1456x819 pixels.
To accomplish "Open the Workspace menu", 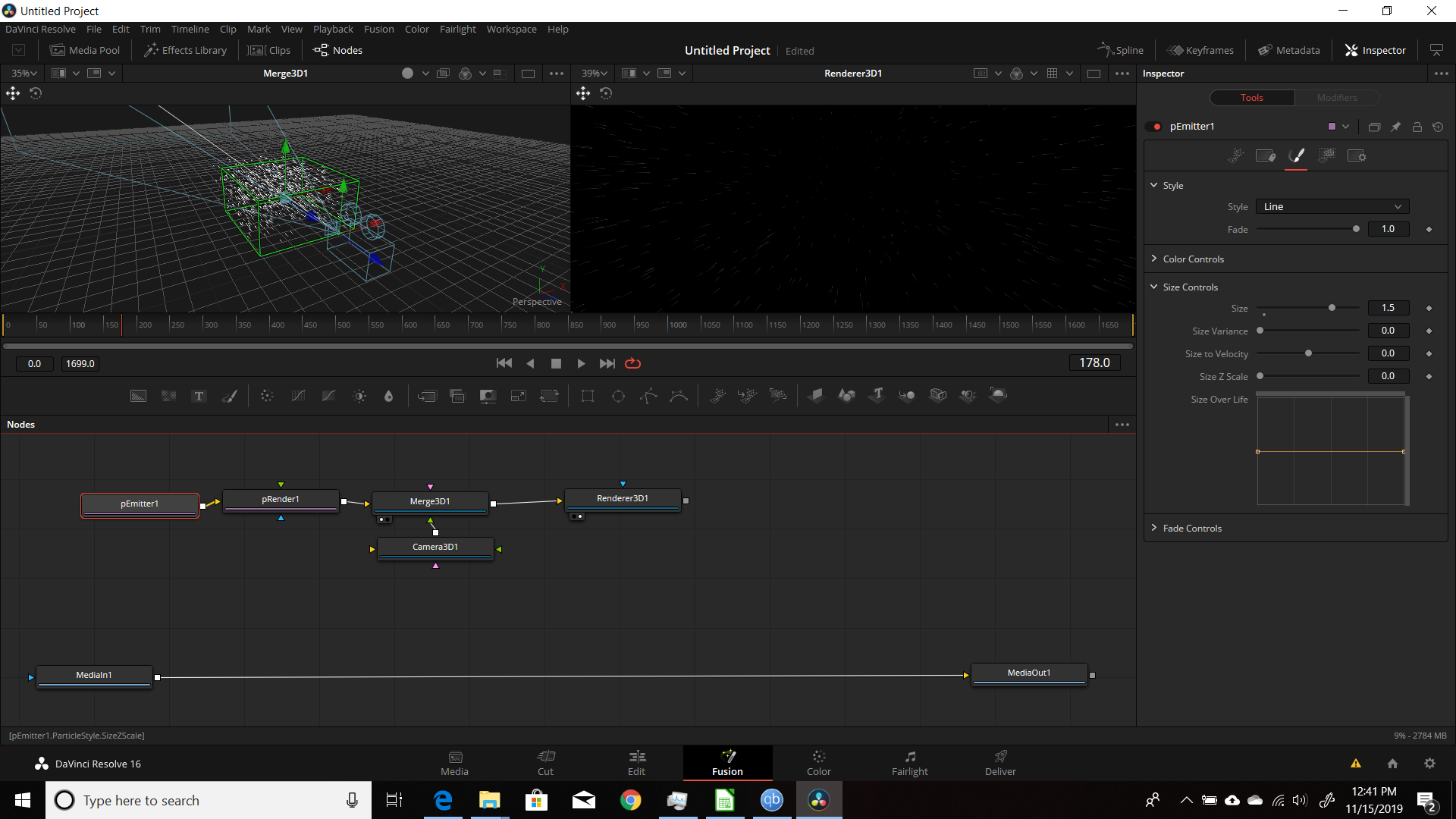I will [511, 29].
